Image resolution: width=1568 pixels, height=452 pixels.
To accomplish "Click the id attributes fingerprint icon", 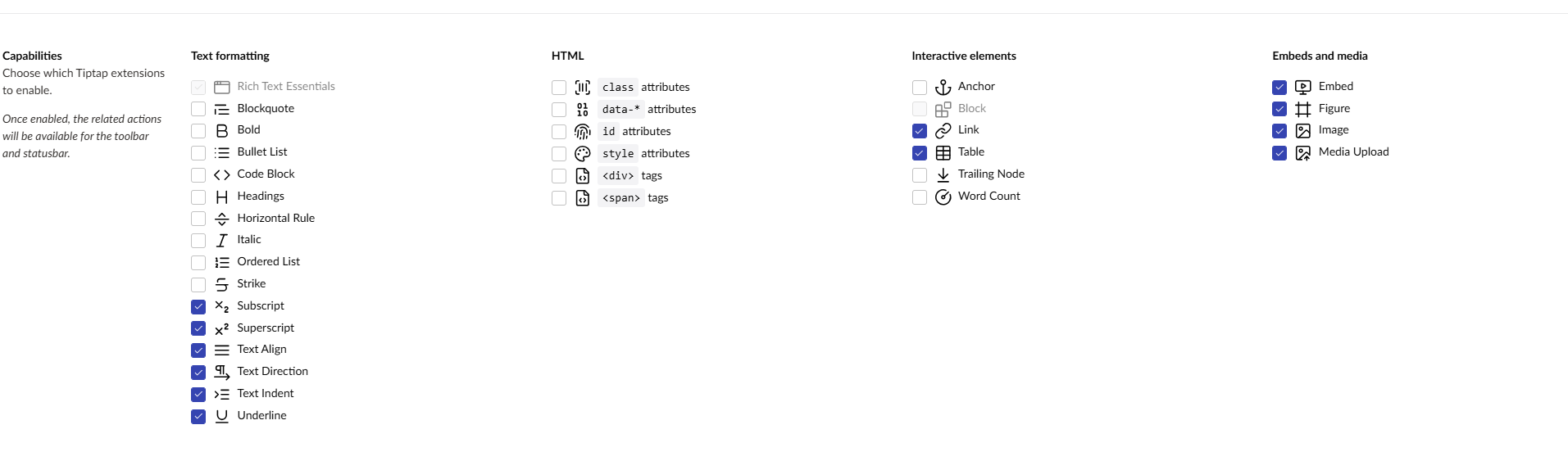I will tap(582, 132).
